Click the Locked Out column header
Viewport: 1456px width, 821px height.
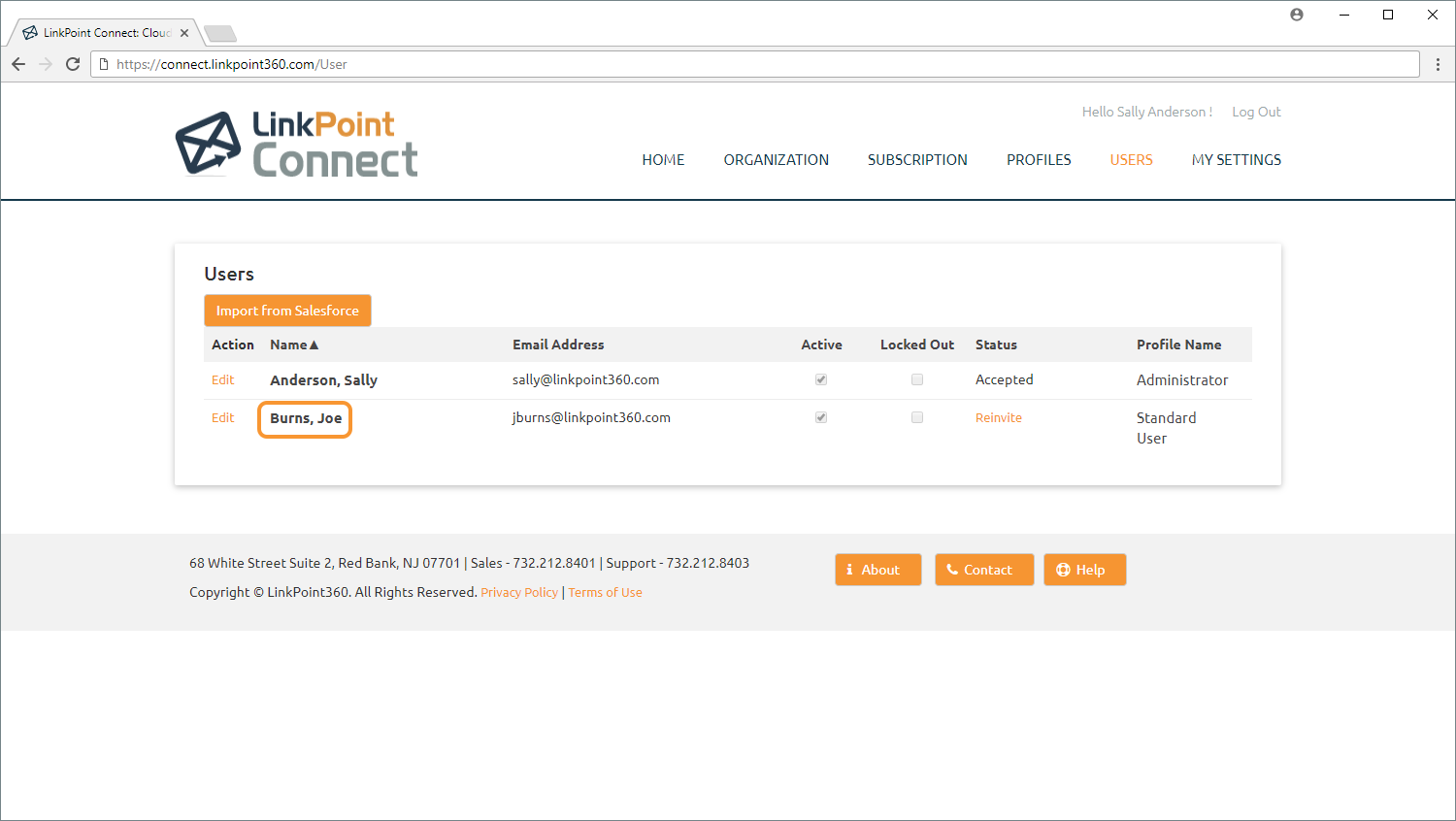(x=917, y=345)
